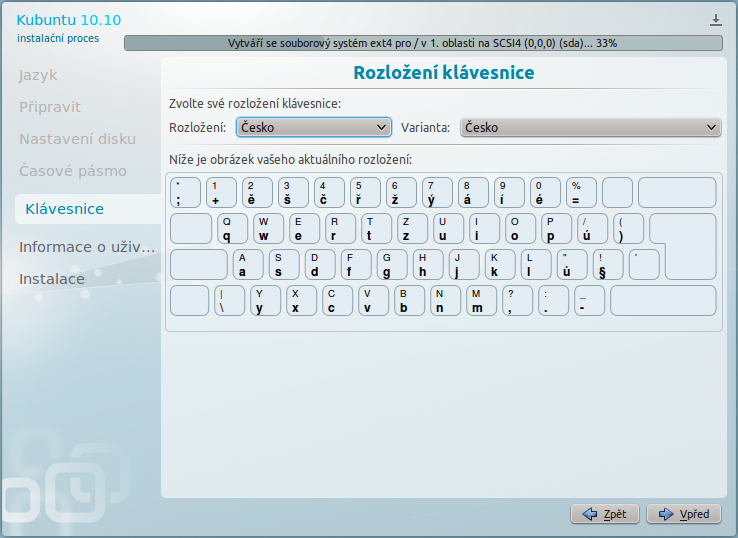The image size is (738, 538).
Task: Click the K key on keyboard preview
Action: [x=500, y=265]
